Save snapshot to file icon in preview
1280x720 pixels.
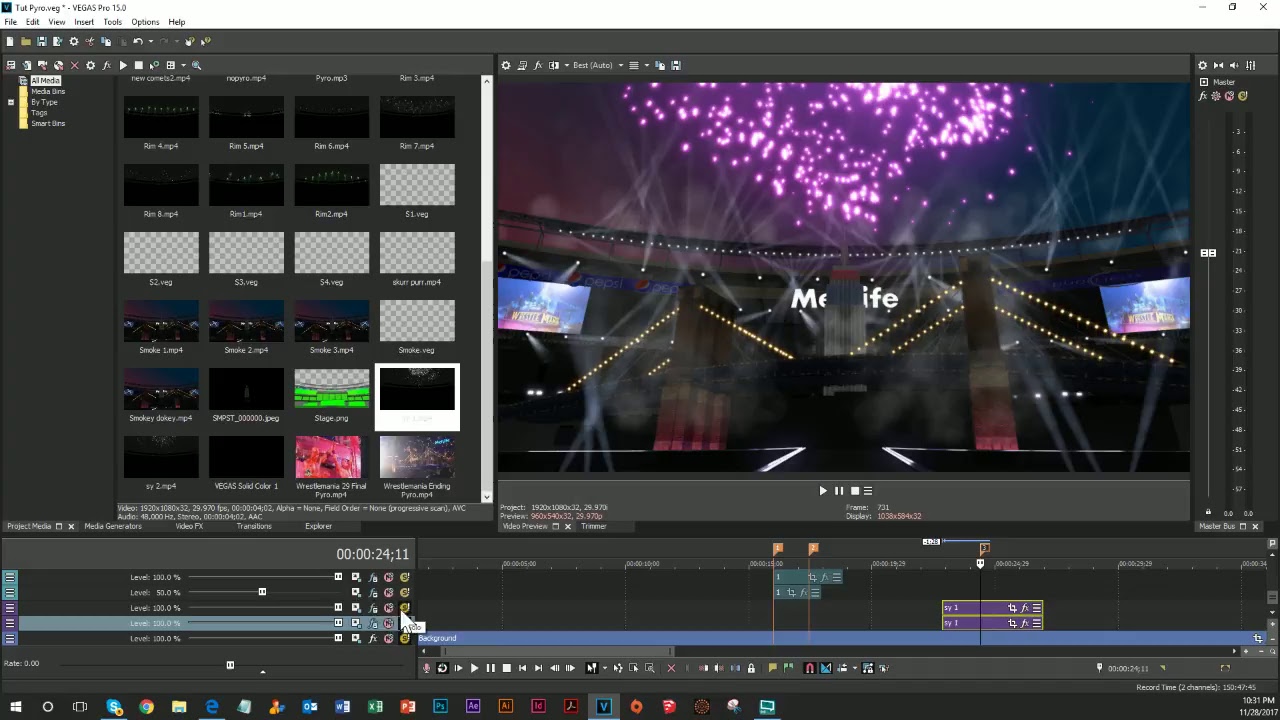coord(676,65)
